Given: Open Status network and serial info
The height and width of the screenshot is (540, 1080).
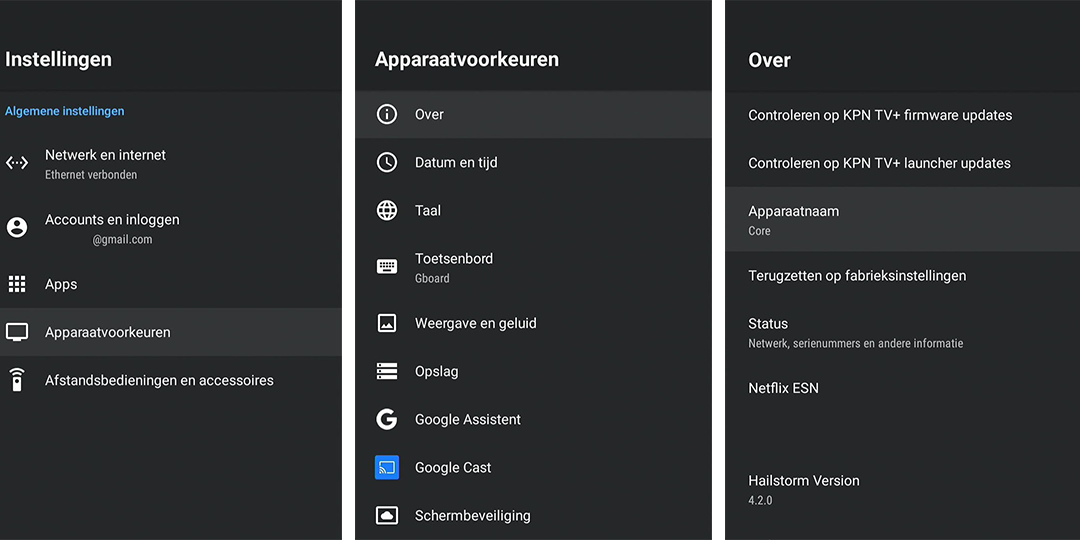Looking at the screenshot, I should coord(902,332).
